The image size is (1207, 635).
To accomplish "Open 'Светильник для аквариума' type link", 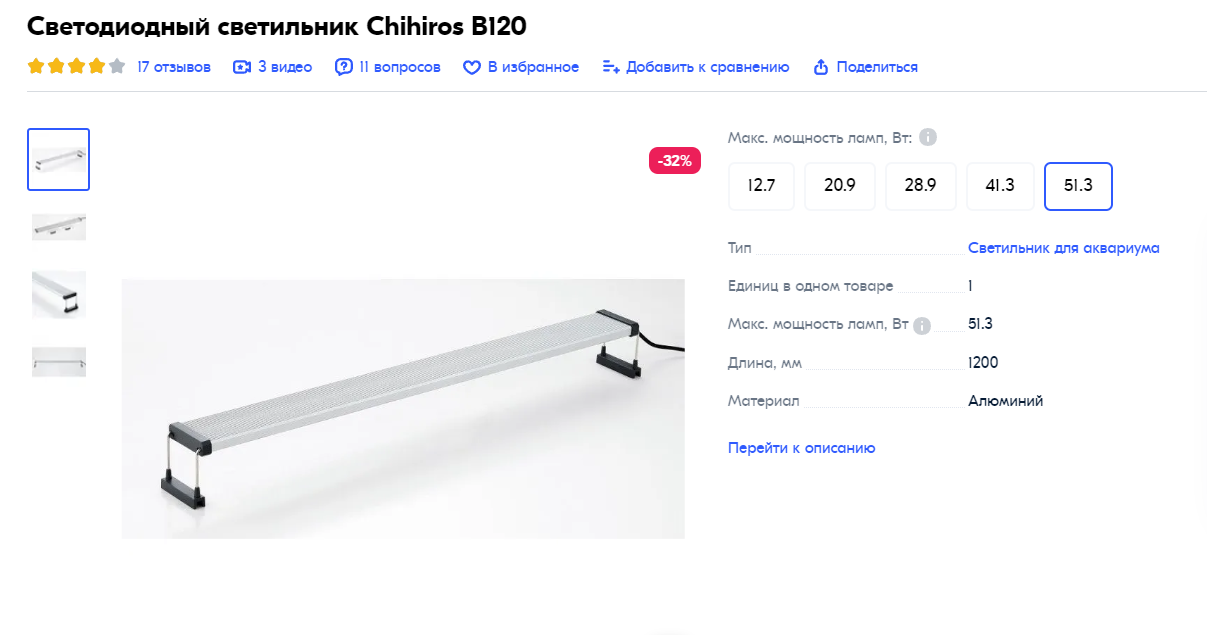I will [1064, 248].
